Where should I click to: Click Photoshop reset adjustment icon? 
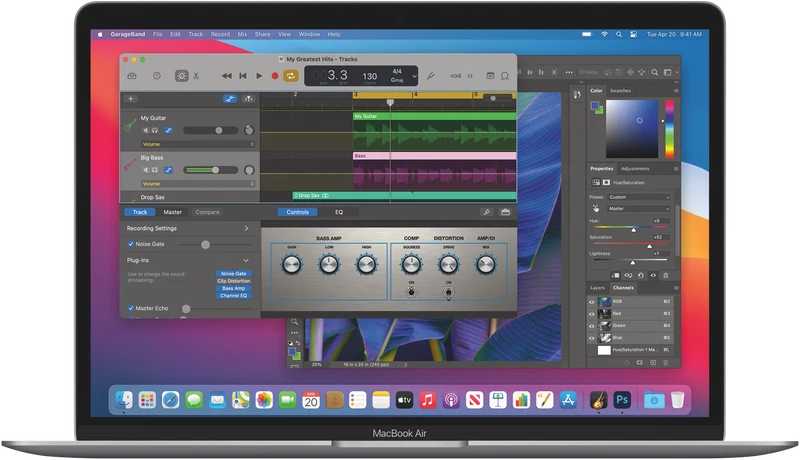click(641, 275)
